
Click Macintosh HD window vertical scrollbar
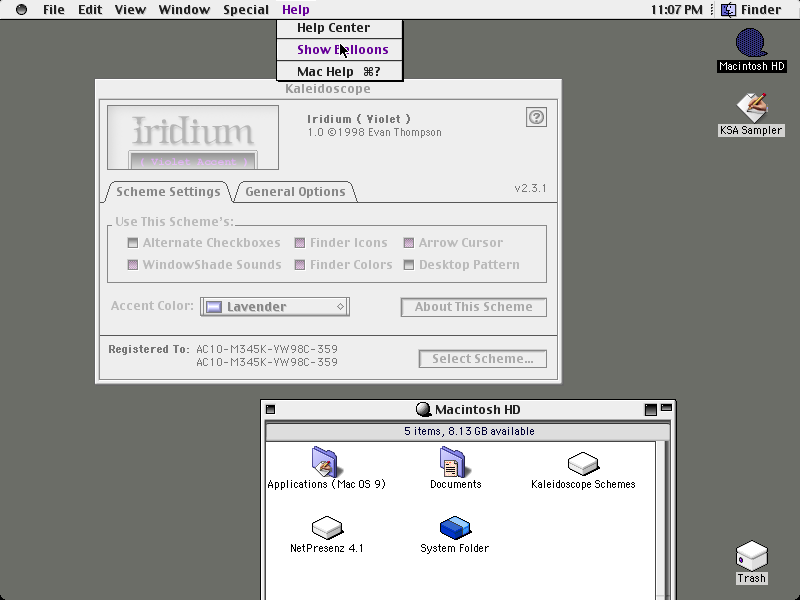[x=661, y=520]
